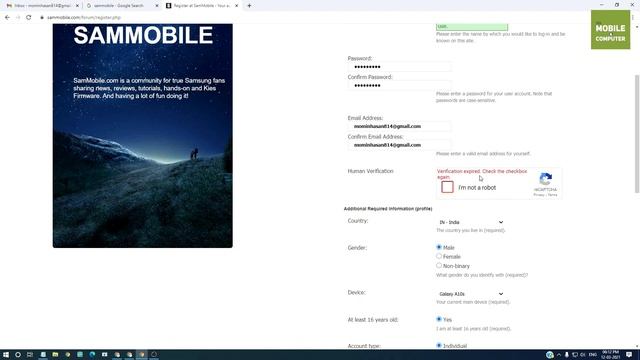The image size is (640, 360).
Task: Launch Microsoft Edge from the taskbar
Action: click(x=92, y=355)
